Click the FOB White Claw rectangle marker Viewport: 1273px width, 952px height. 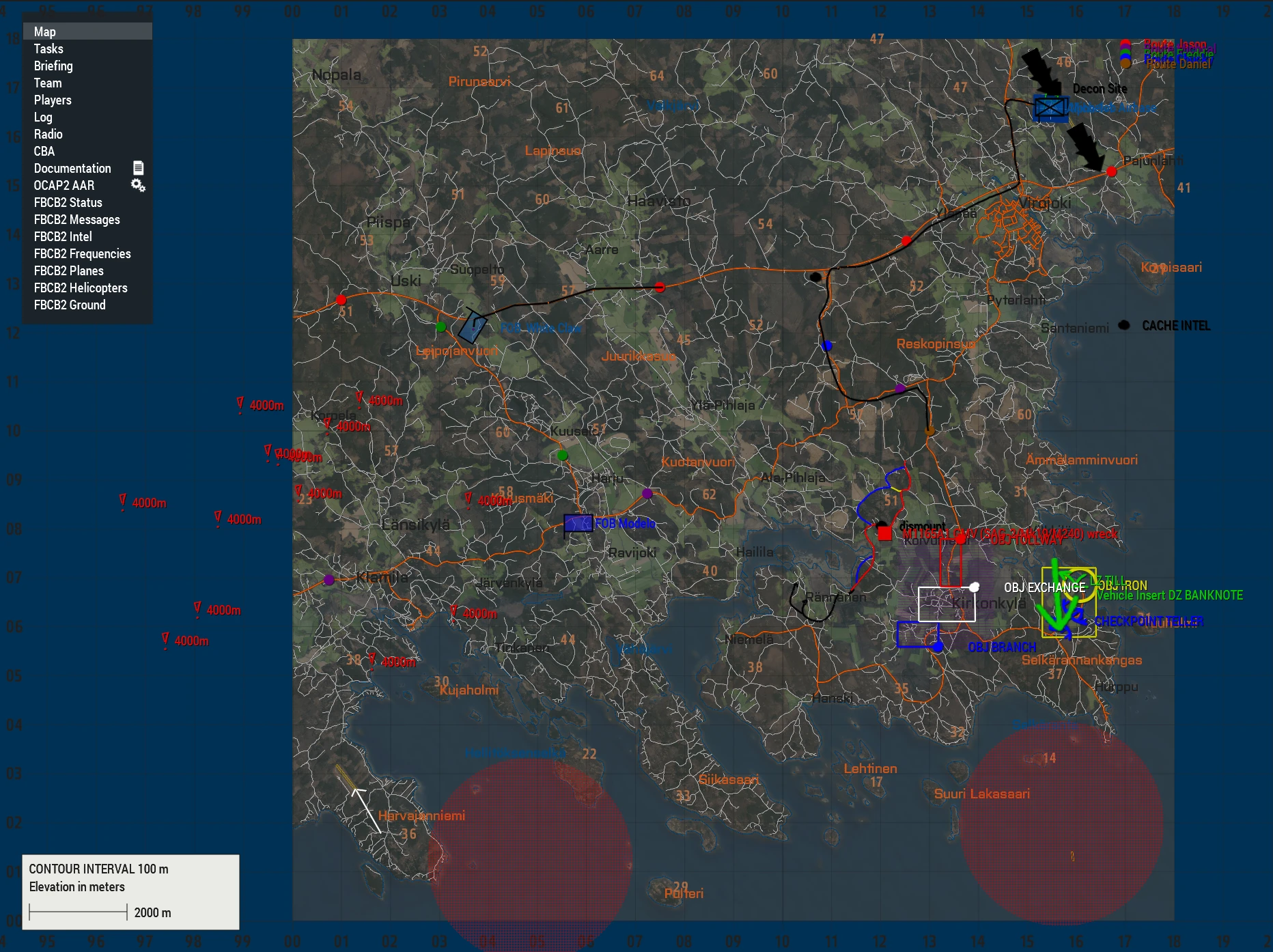pyautogui.click(x=472, y=327)
